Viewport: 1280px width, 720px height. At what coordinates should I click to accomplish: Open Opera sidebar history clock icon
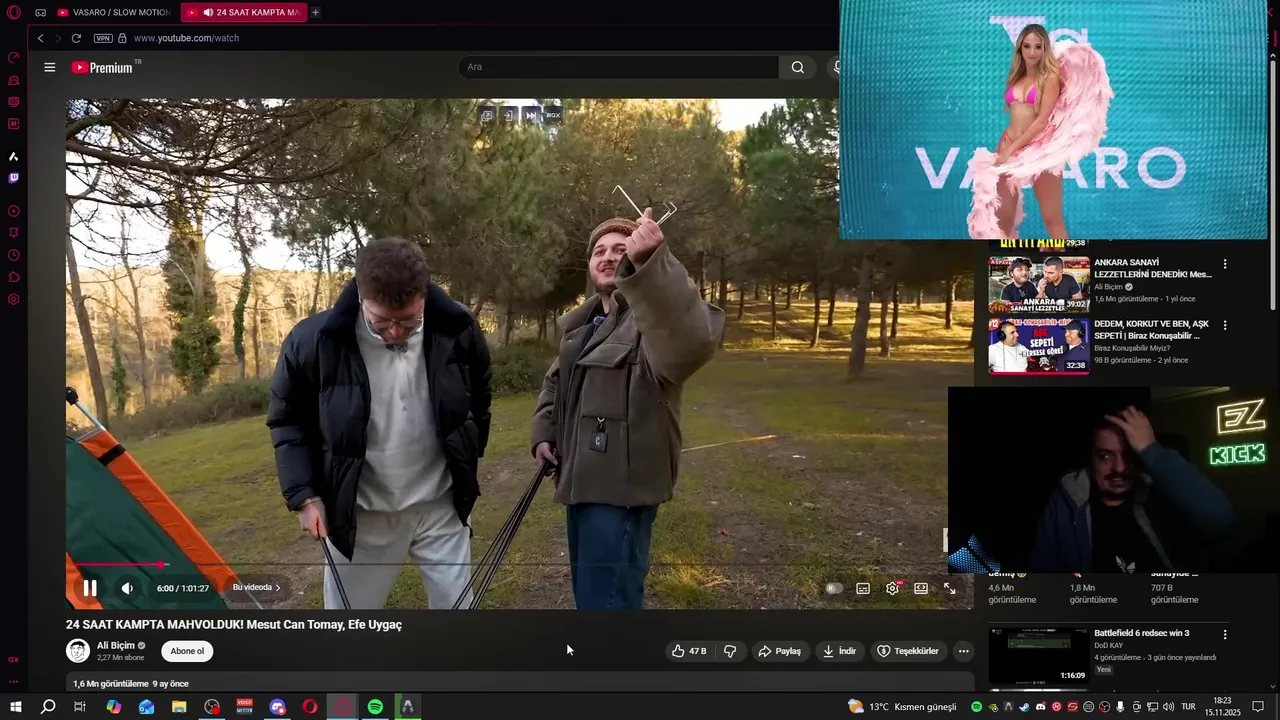tap(14, 255)
